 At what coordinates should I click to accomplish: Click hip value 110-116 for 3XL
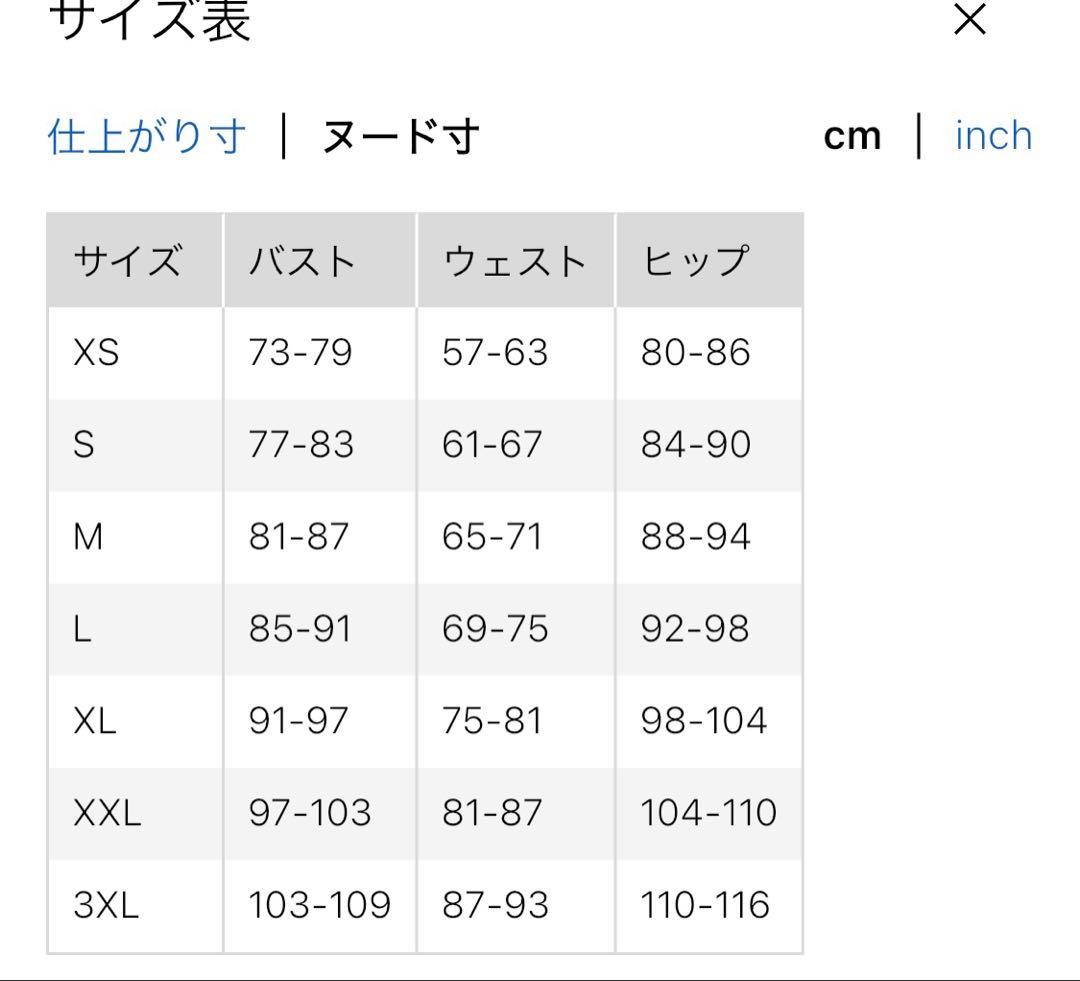[x=705, y=905]
